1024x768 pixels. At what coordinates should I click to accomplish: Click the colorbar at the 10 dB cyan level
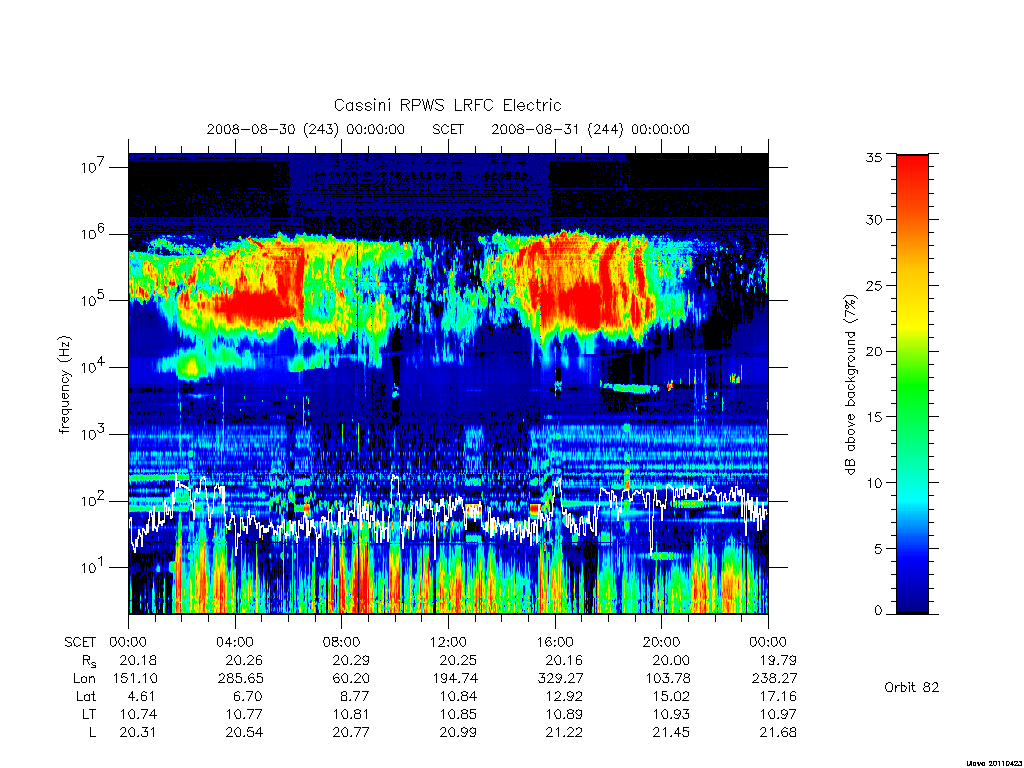coord(912,483)
